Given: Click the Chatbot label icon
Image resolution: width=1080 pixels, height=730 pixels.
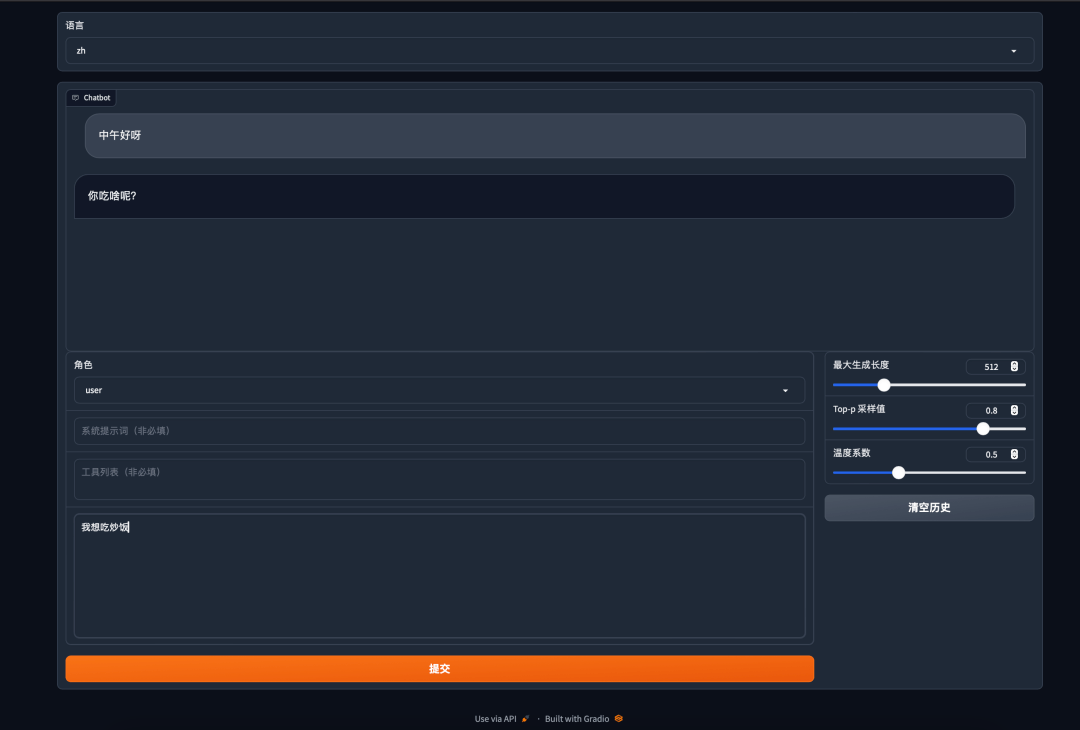Looking at the screenshot, I should [x=75, y=98].
